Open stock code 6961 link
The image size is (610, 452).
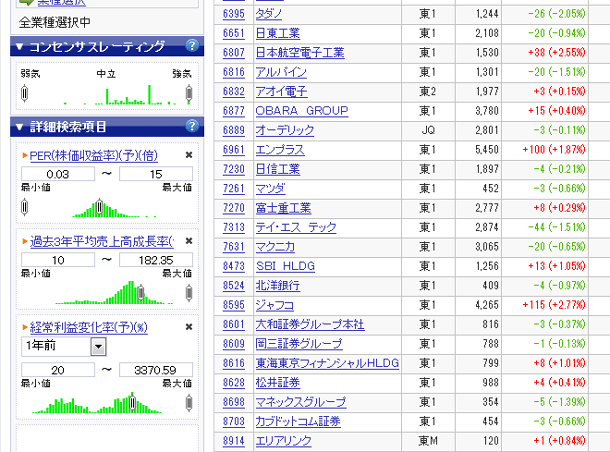[234, 150]
